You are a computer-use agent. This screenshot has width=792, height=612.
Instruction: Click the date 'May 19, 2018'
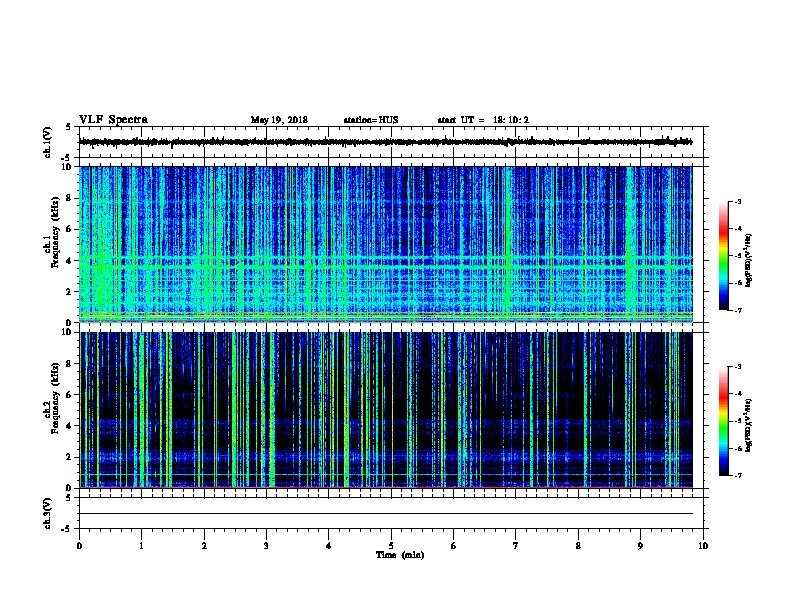[x=279, y=120]
